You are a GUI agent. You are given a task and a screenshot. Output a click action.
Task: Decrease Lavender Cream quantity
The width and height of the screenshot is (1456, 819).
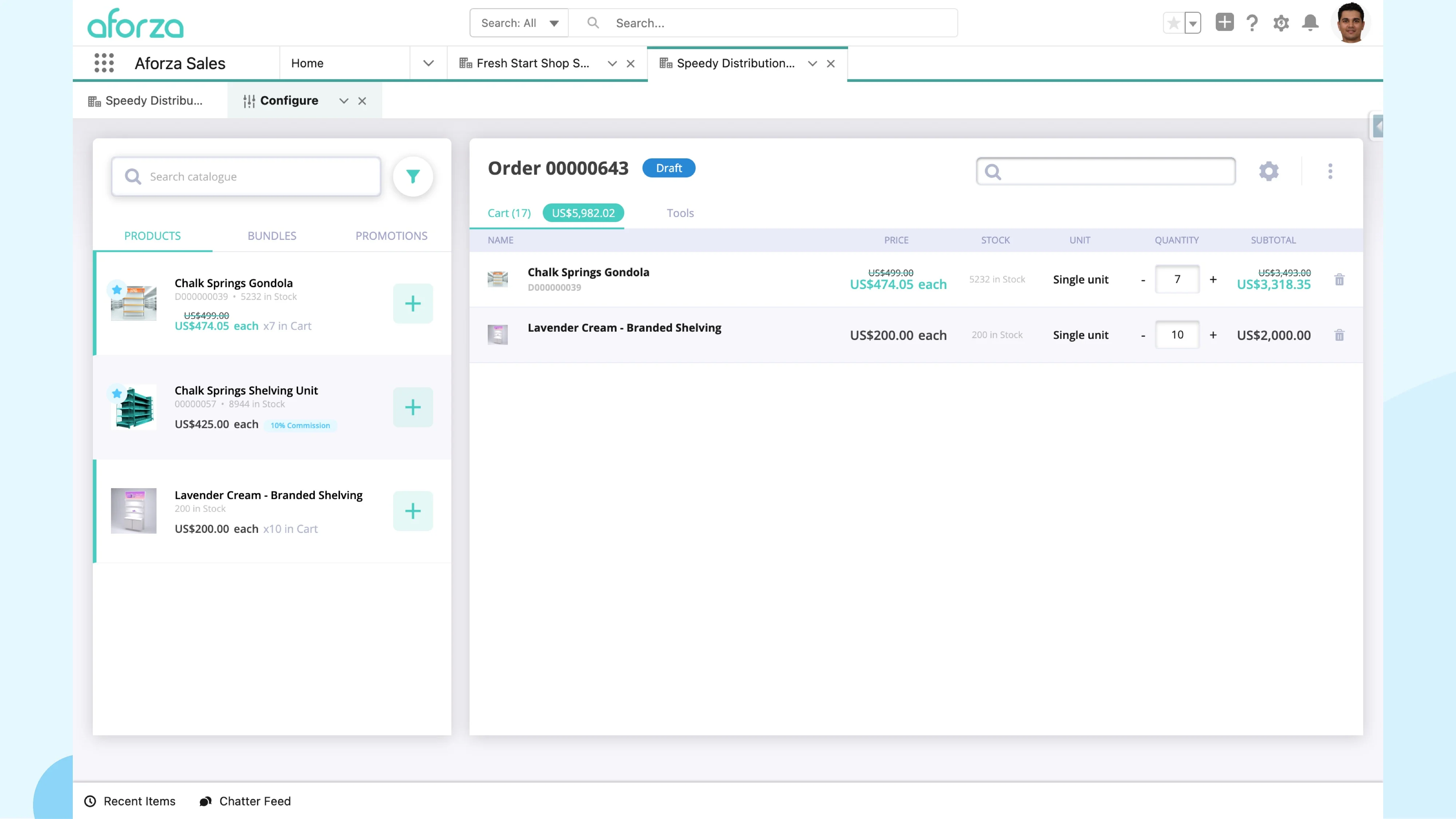click(x=1143, y=335)
